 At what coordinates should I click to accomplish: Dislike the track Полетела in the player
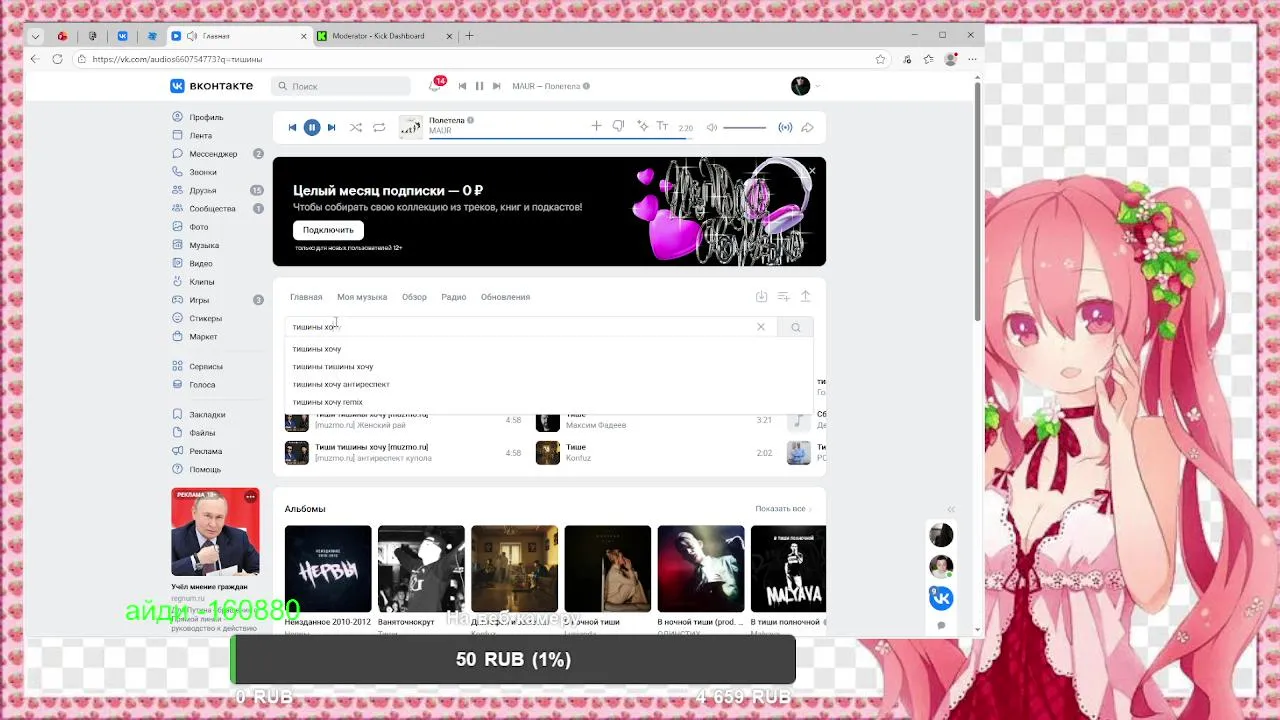coord(618,126)
